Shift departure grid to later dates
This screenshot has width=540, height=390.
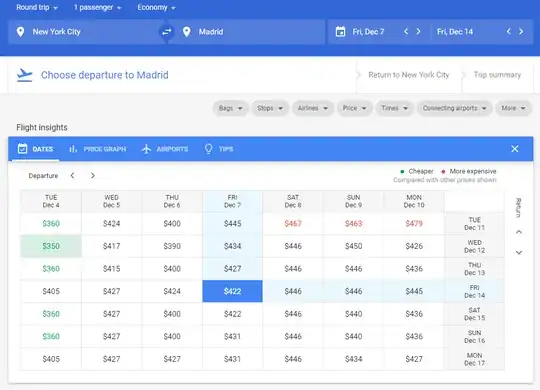pos(93,176)
